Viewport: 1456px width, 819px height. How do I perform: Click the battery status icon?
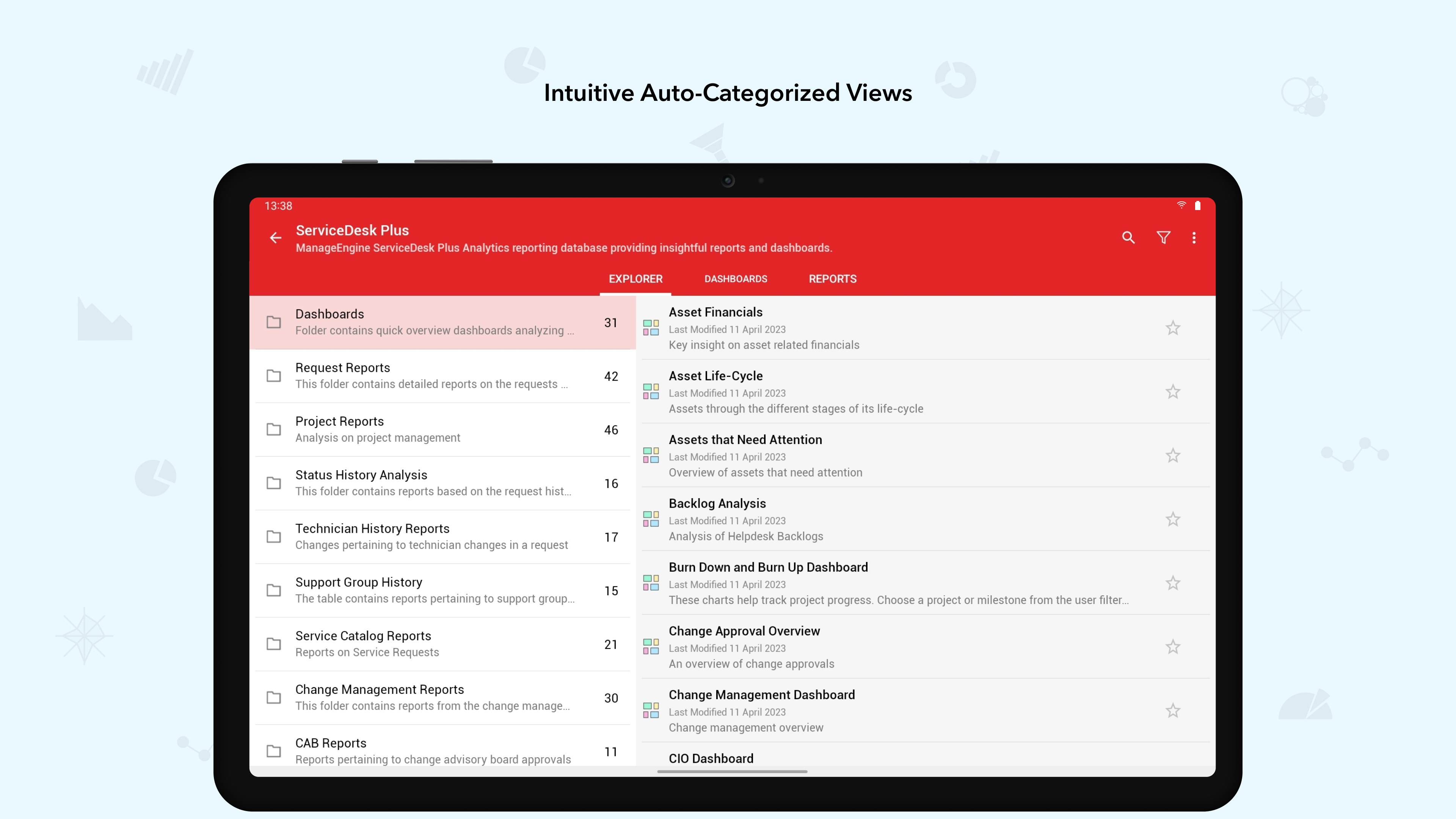1197,206
